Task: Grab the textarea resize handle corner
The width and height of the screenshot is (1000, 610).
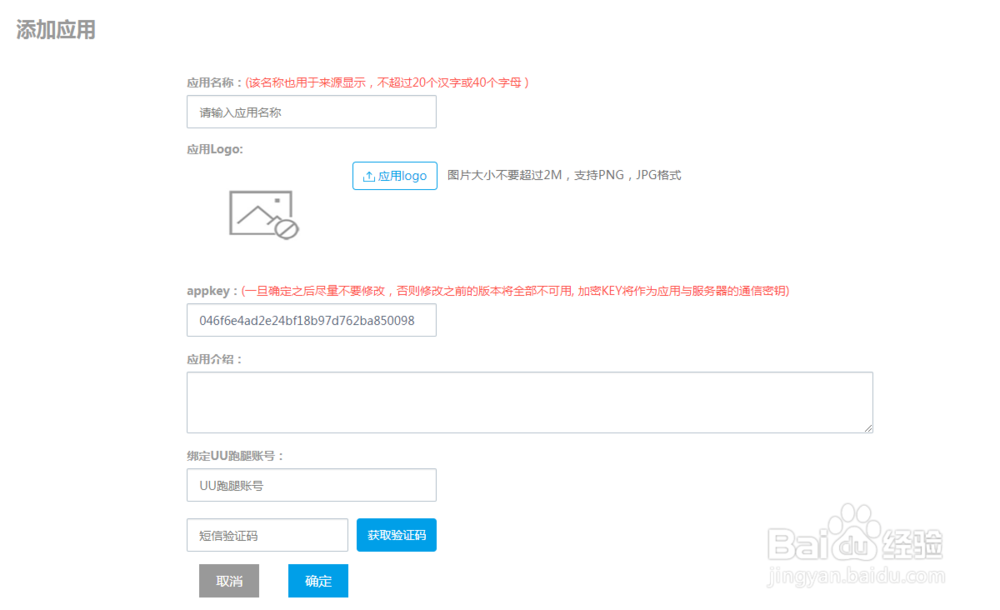Action: 869,429
